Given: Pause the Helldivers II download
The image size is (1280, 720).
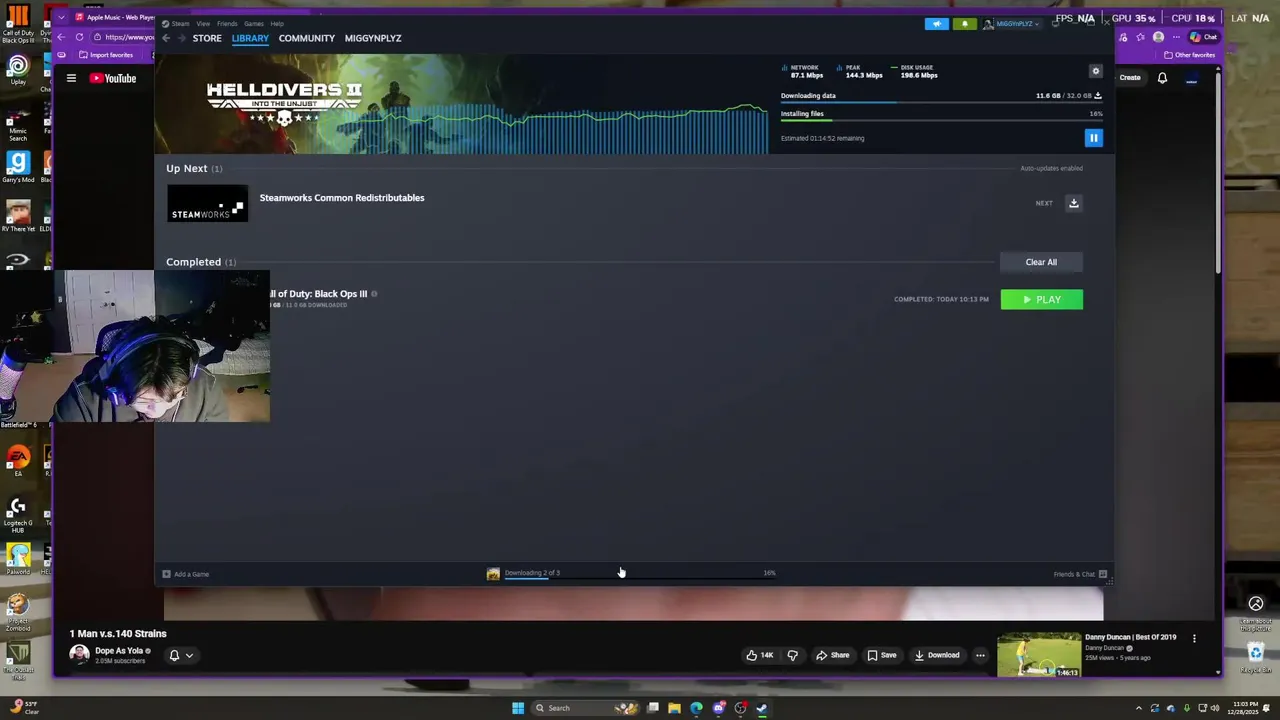Looking at the screenshot, I should point(1094,138).
